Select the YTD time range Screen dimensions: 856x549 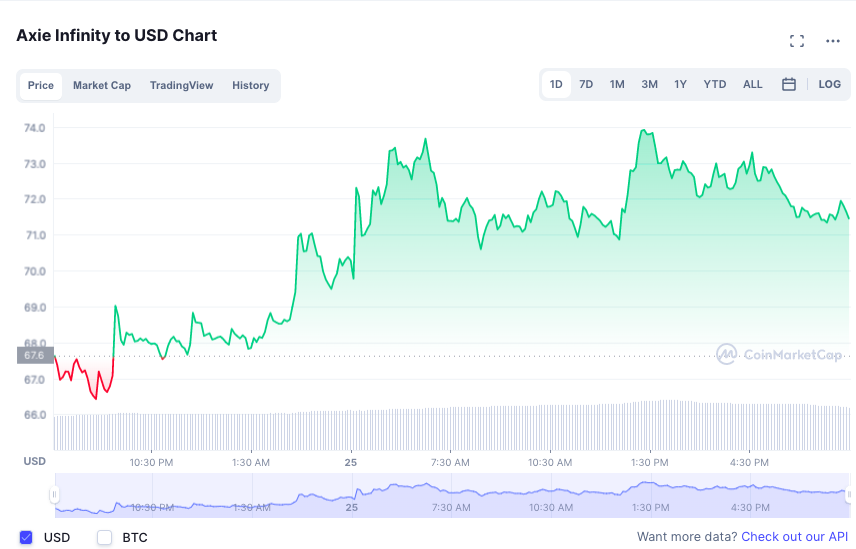pyautogui.click(x=715, y=85)
